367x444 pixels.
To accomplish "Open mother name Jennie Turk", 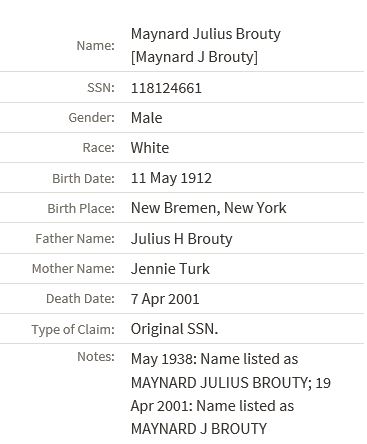I will pos(170,269).
